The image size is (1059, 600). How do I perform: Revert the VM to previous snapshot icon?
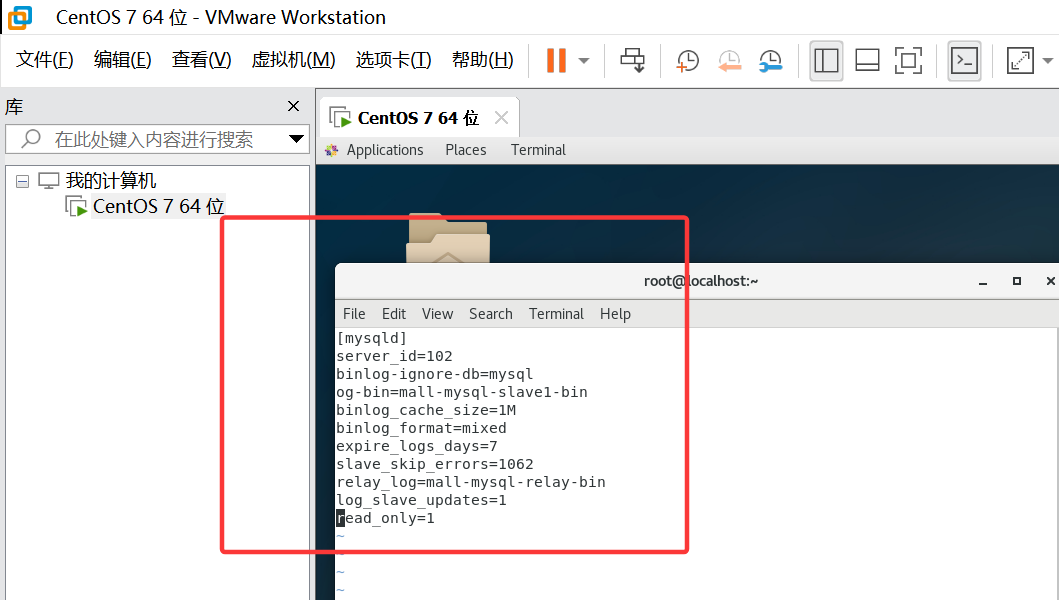[729, 60]
